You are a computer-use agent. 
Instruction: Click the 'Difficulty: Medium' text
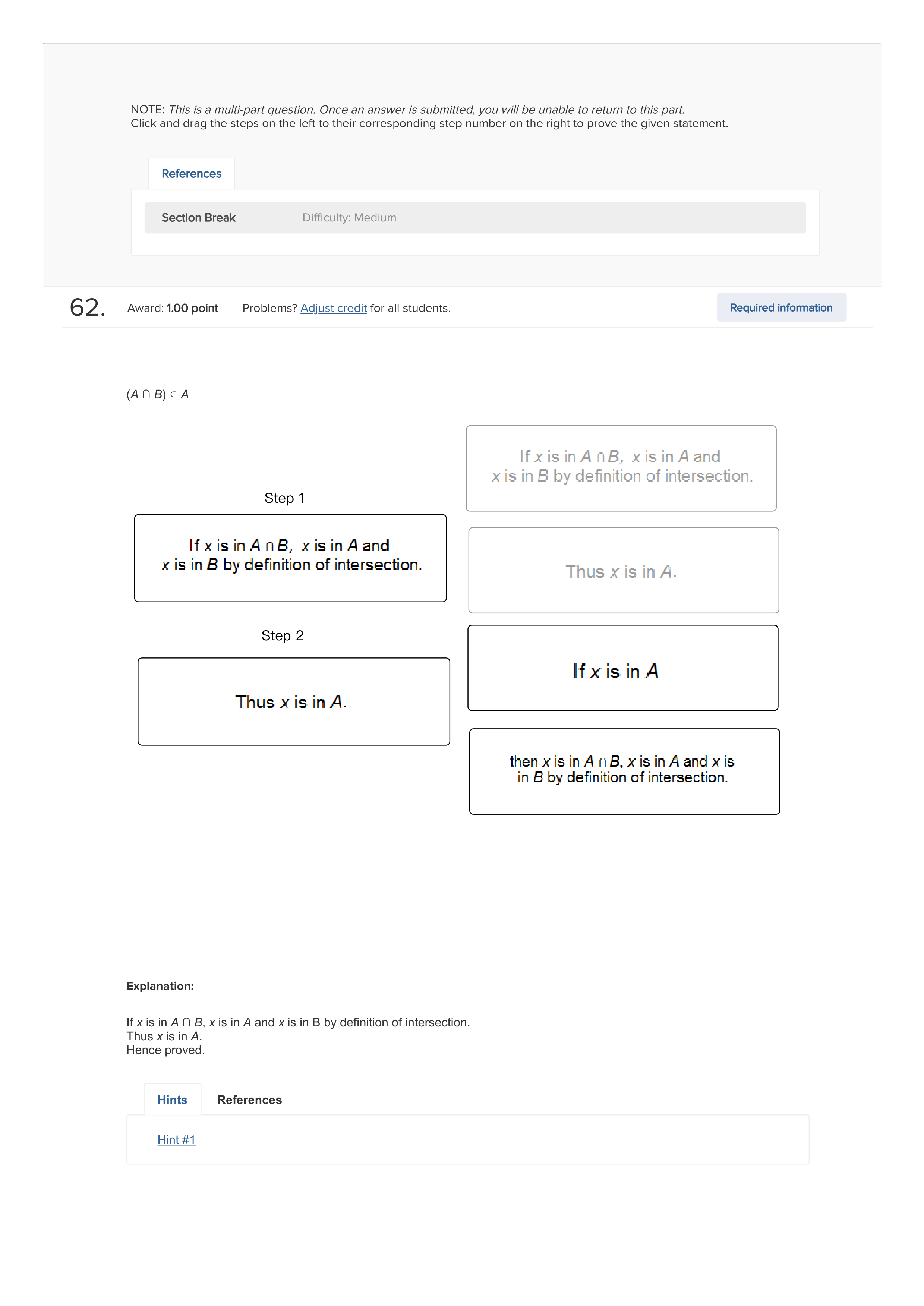[x=349, y=218]
